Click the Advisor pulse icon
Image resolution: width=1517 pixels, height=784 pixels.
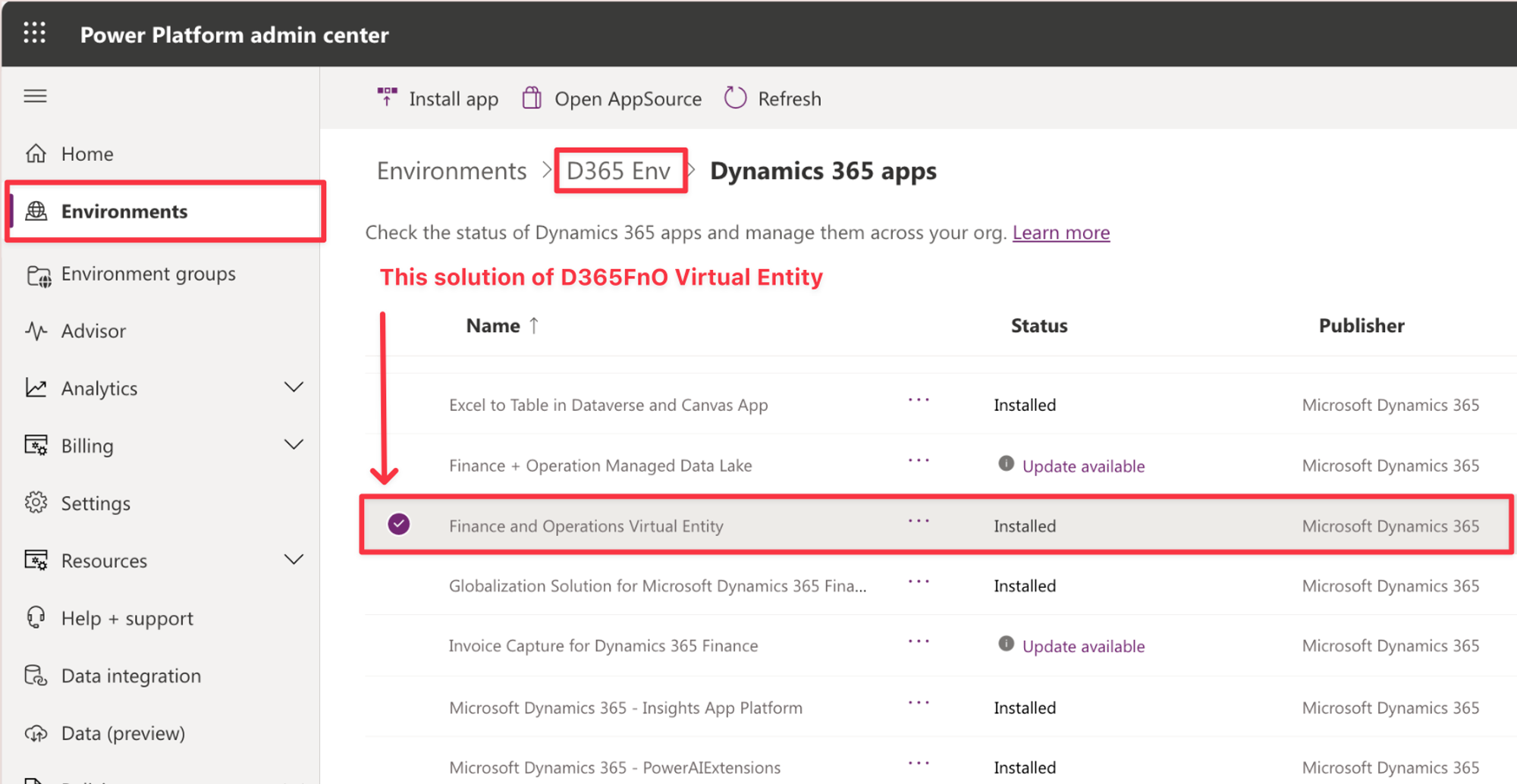[x=36, y=331]
